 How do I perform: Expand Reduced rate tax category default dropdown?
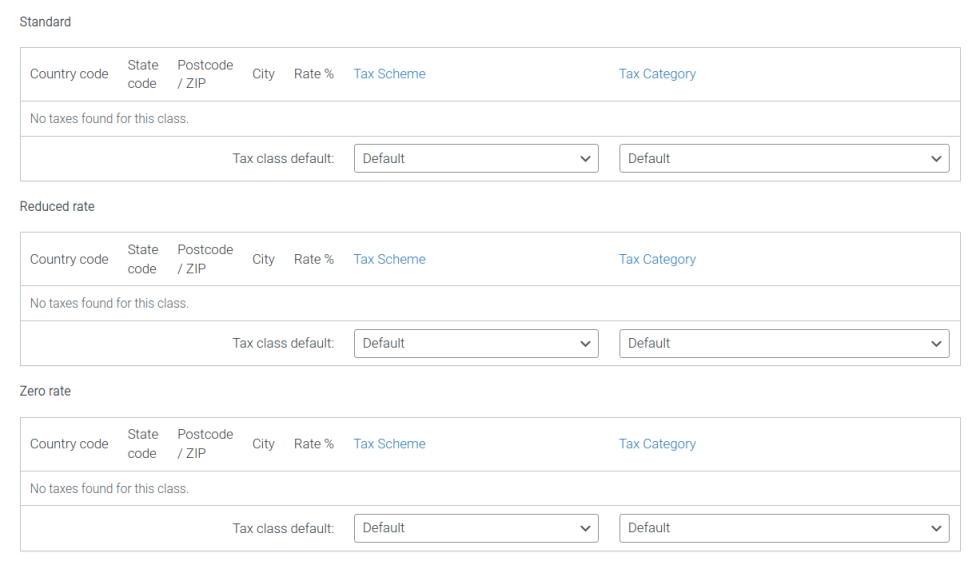(784, 343)
